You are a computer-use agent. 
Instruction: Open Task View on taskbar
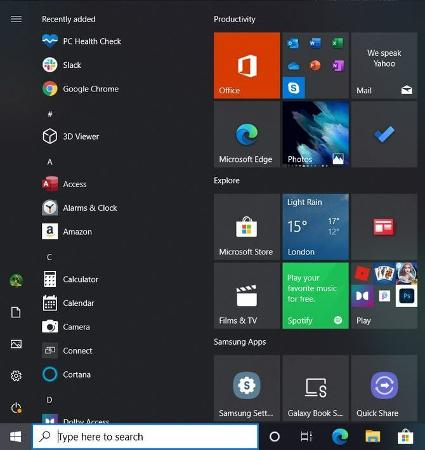click(x=306, y=437)
